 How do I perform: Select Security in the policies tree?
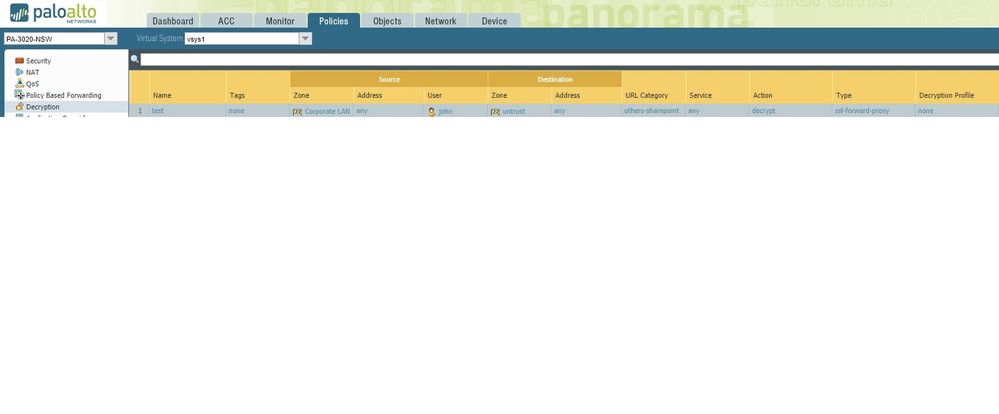[x=38, y=61]
